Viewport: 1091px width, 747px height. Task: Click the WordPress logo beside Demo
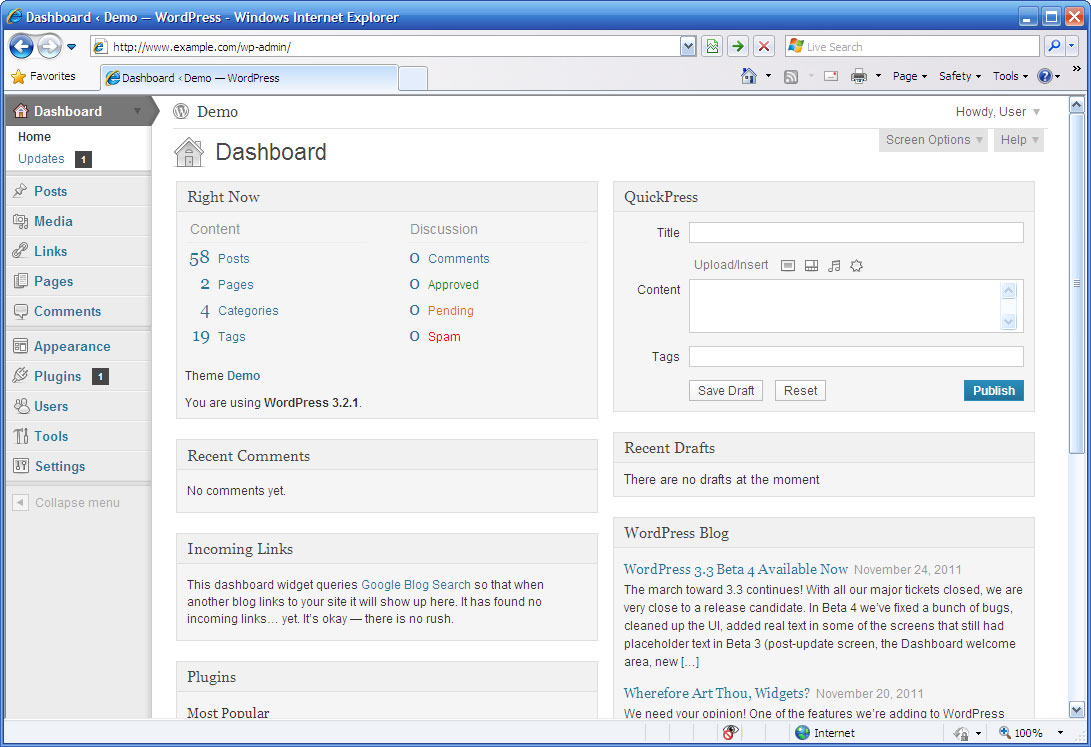tap(181, 111)
